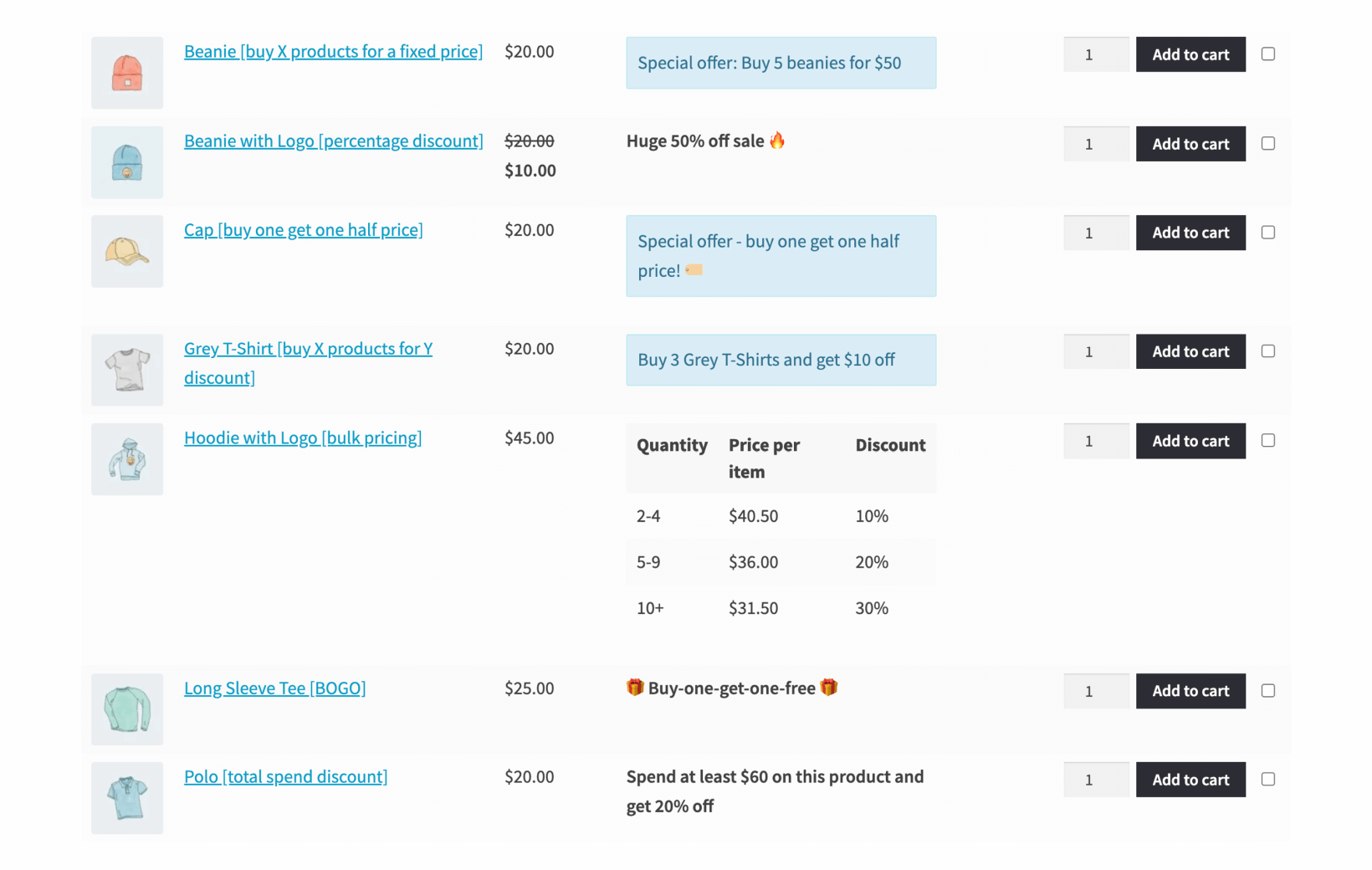This screenshot has height=870, width=1372.
Task: Add the Beanie to cart
Action: coord(1190,54)
